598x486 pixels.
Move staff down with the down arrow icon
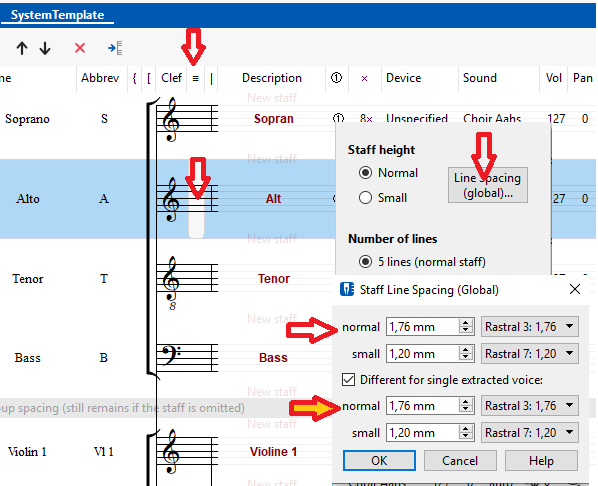45,48
